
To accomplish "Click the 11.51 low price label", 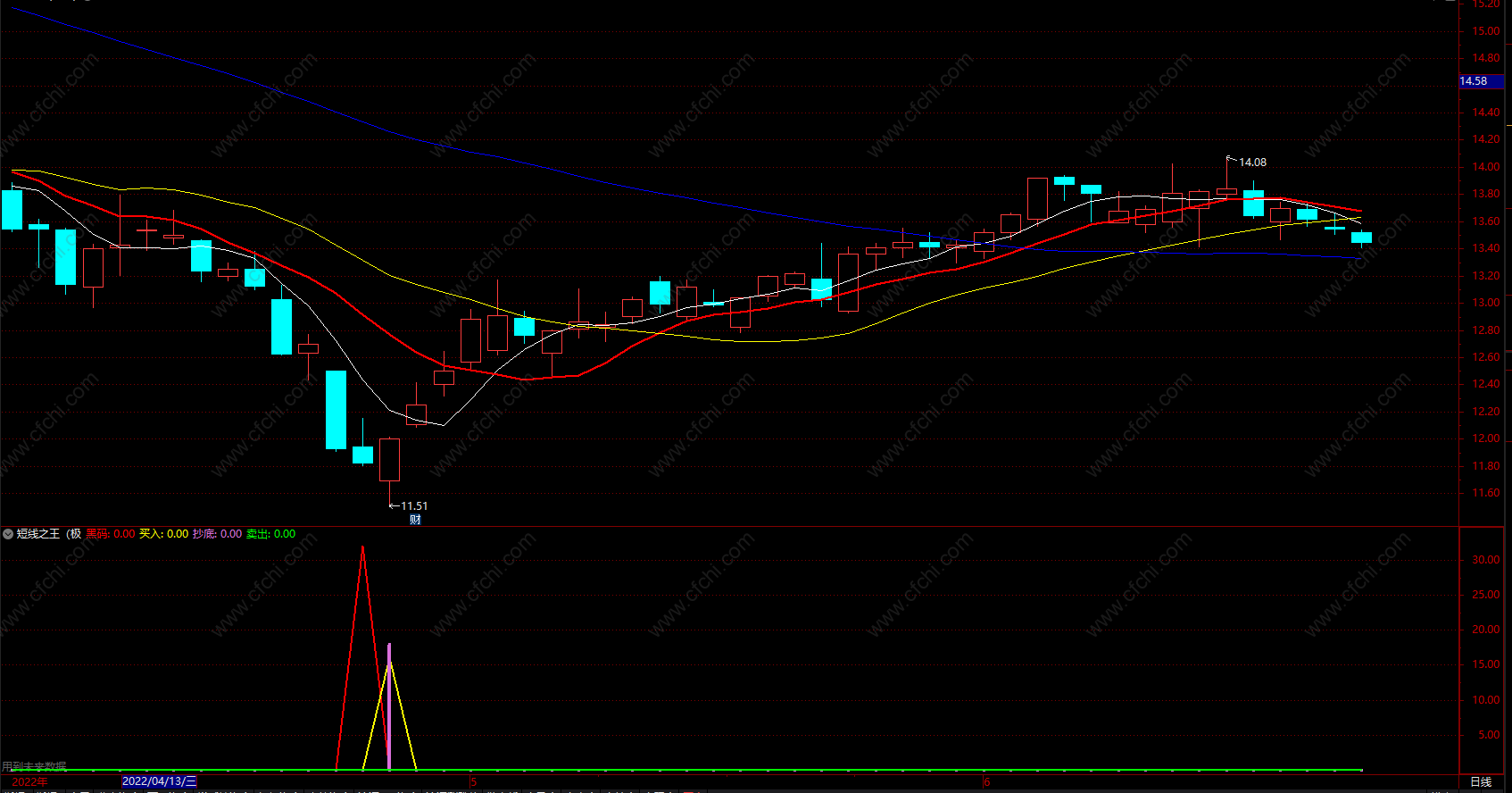I will [414, 506].
